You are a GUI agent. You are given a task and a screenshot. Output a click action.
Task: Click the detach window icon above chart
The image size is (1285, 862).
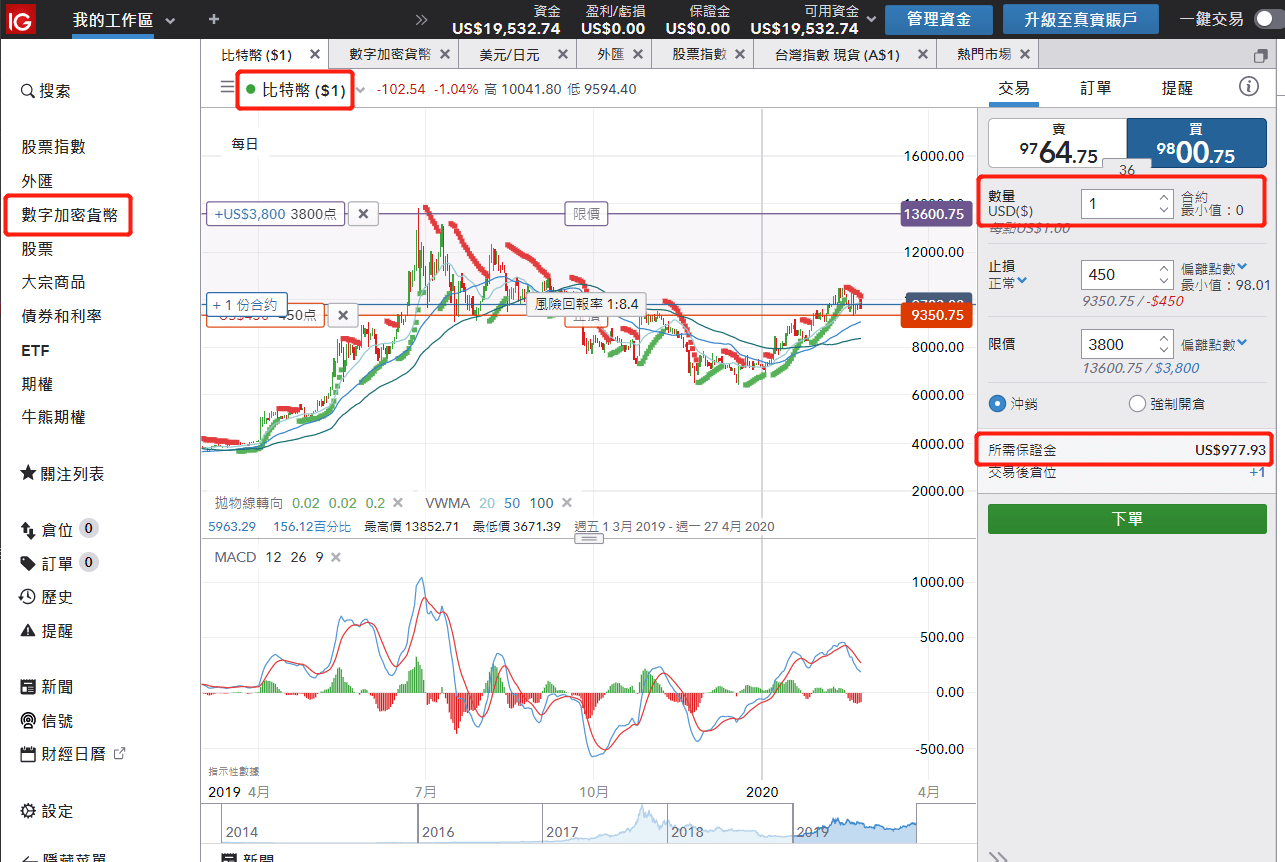[1260, 56]
